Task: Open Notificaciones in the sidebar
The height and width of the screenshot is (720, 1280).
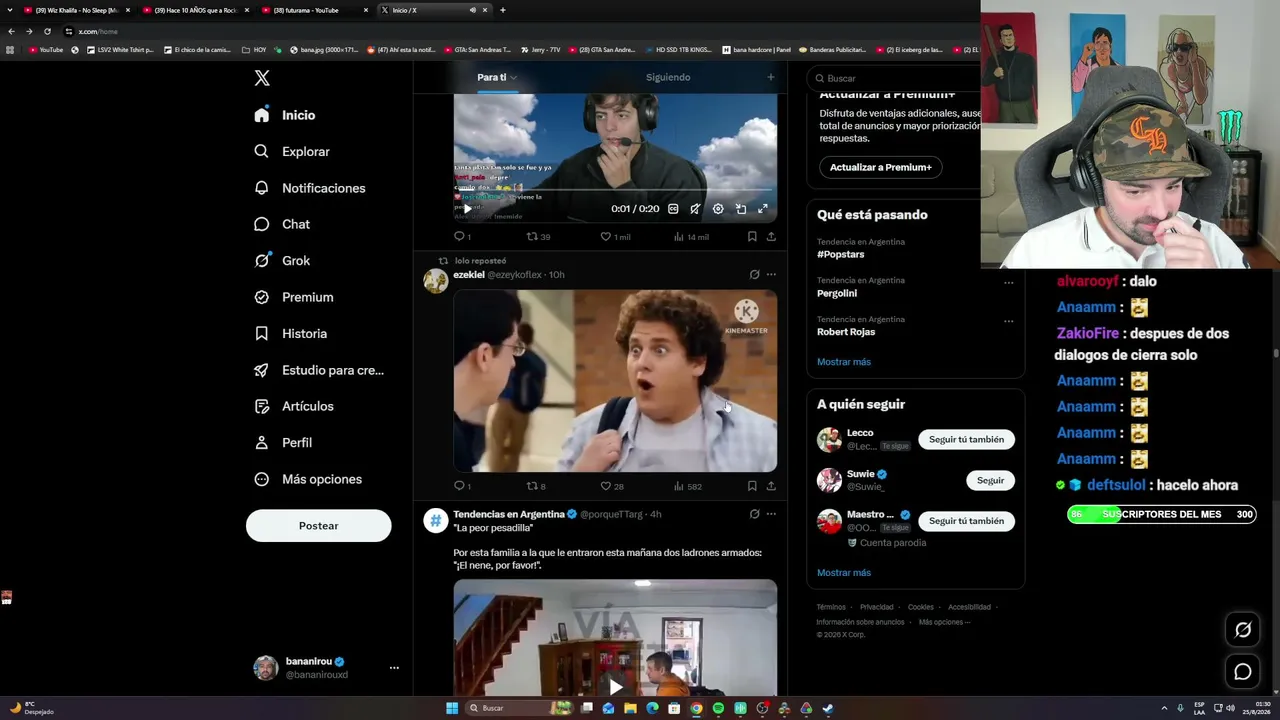Action: point(310,188)
